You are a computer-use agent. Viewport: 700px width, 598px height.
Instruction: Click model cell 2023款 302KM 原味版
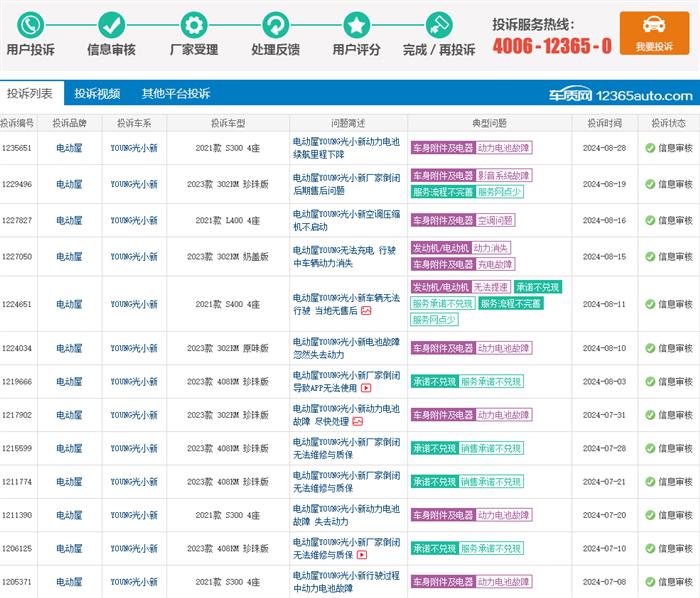[x=228, y=348]
